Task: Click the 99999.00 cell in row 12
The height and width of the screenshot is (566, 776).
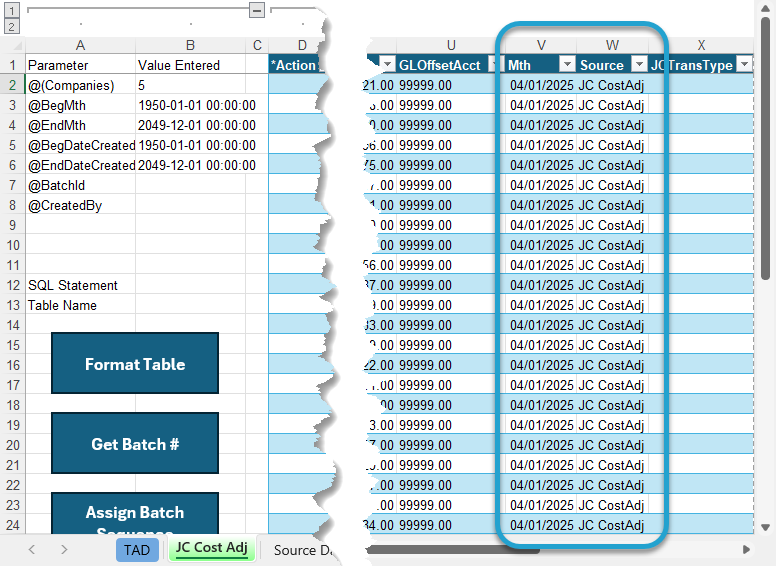Action: click(450, 285)
